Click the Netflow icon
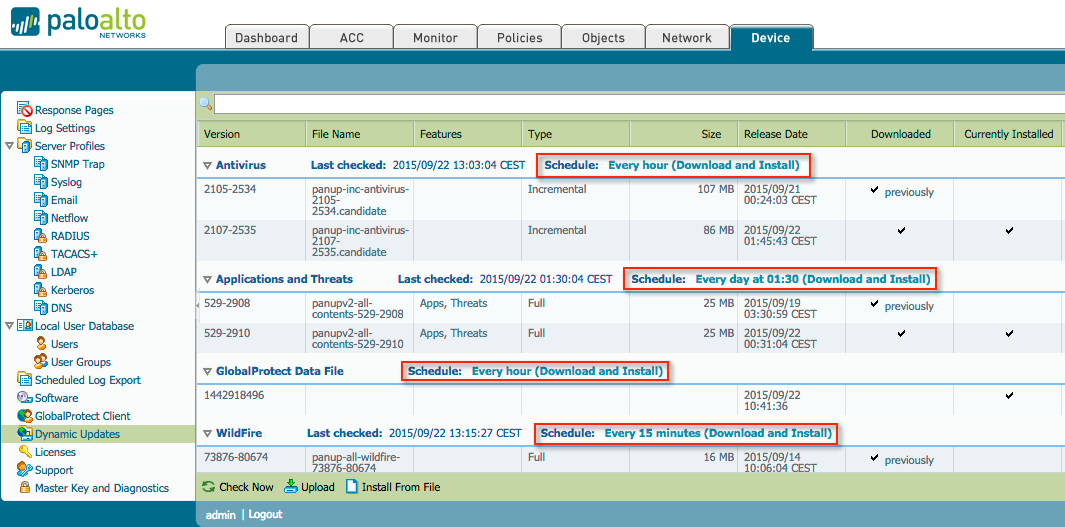Viewport: 1065px width, 527px height. 40,218
